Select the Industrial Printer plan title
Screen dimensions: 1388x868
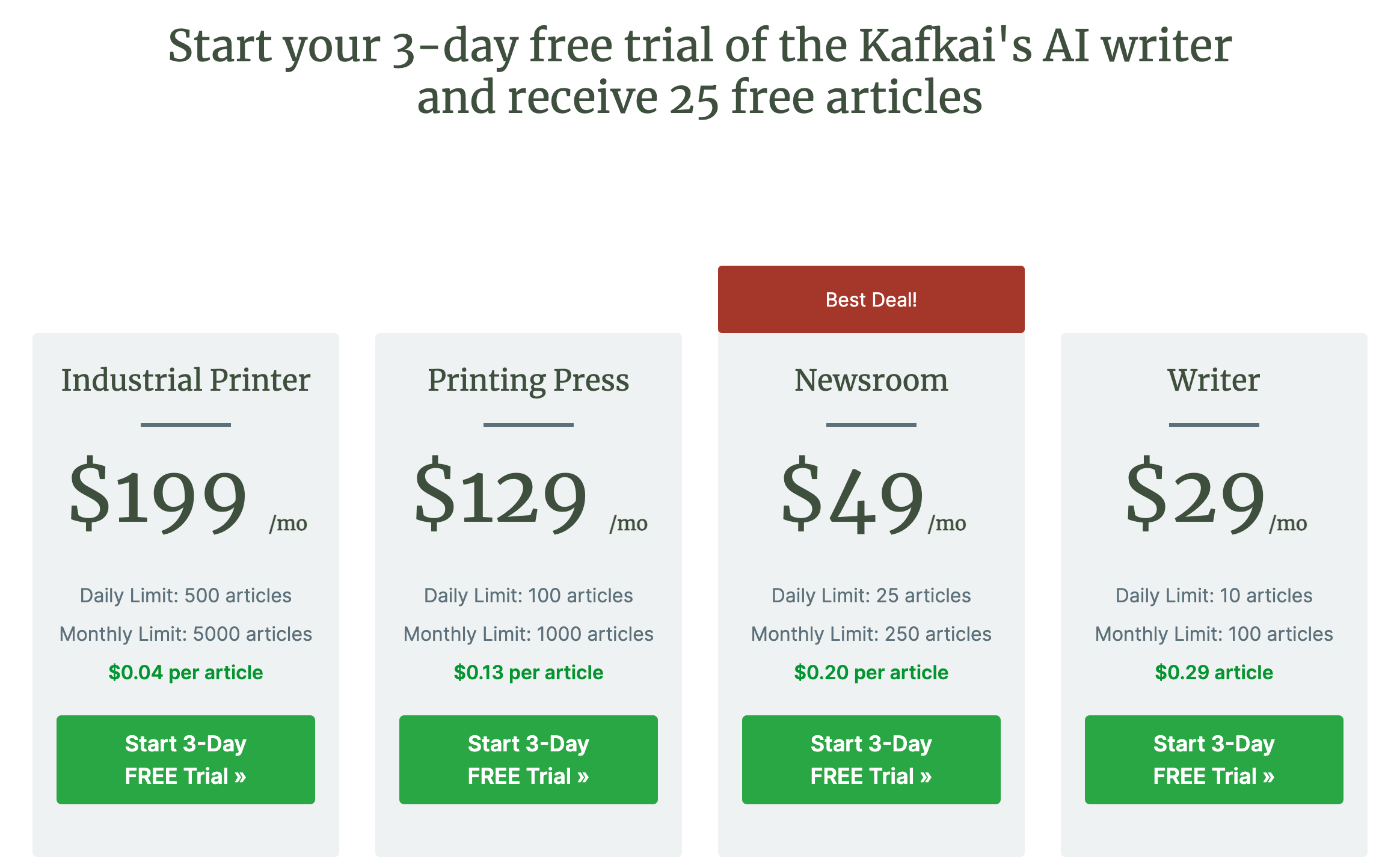click(185, 380)
